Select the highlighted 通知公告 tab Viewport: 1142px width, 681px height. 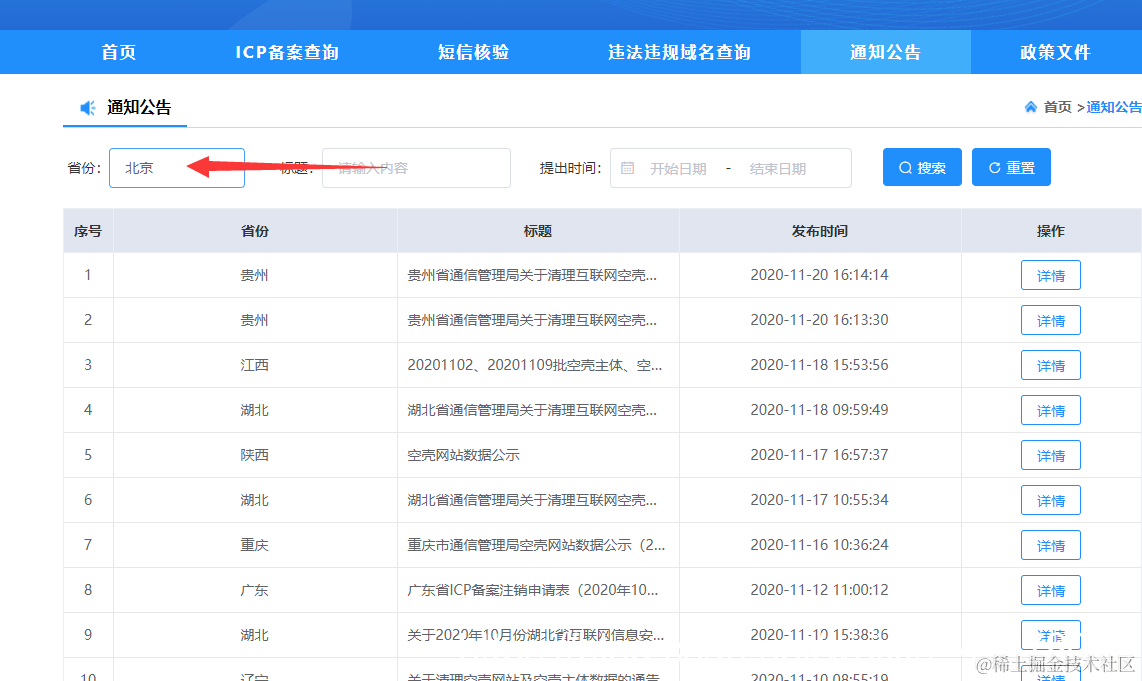(885, 52)
